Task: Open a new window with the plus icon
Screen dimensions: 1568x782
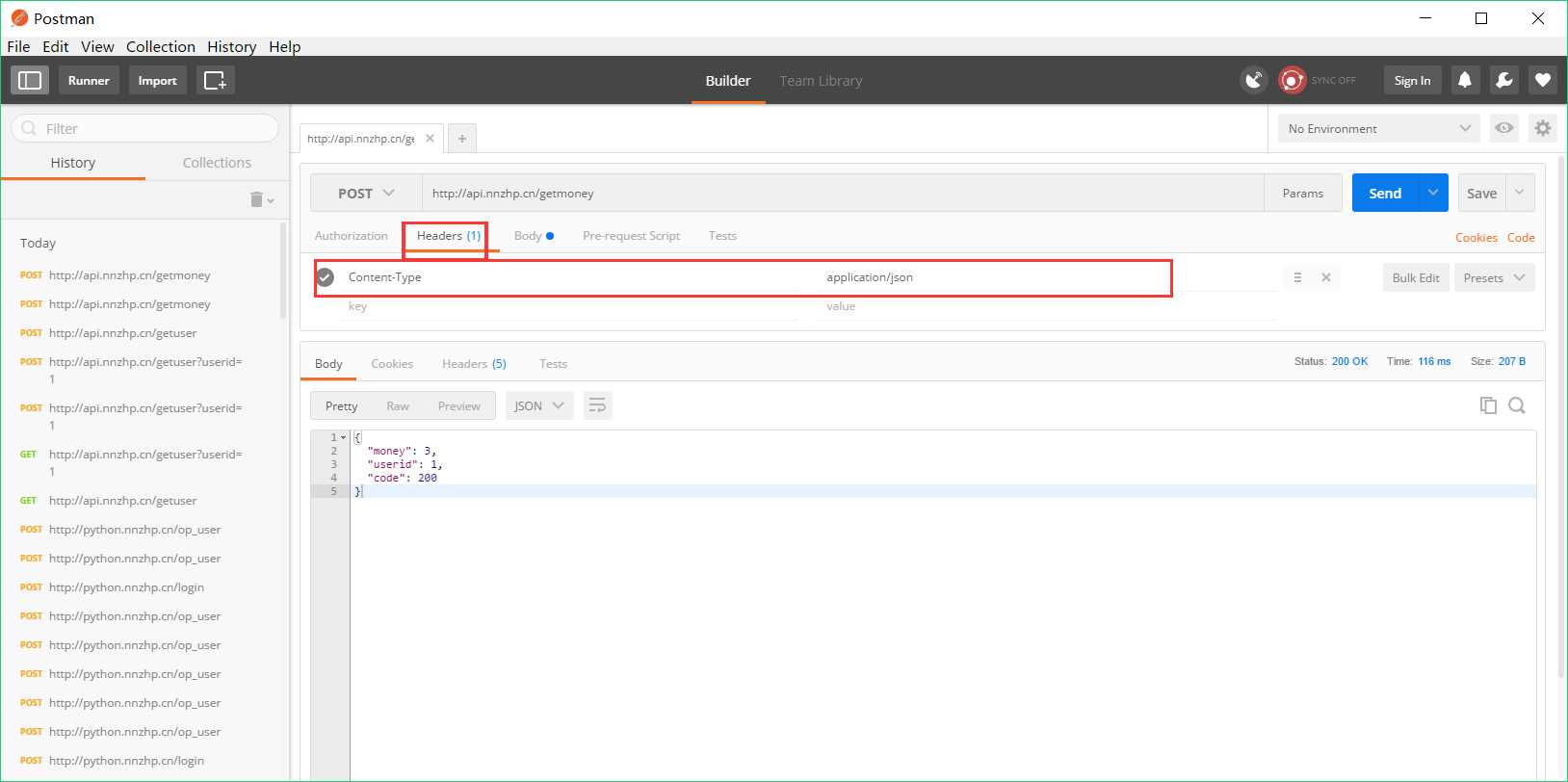Action: (216, 80)
